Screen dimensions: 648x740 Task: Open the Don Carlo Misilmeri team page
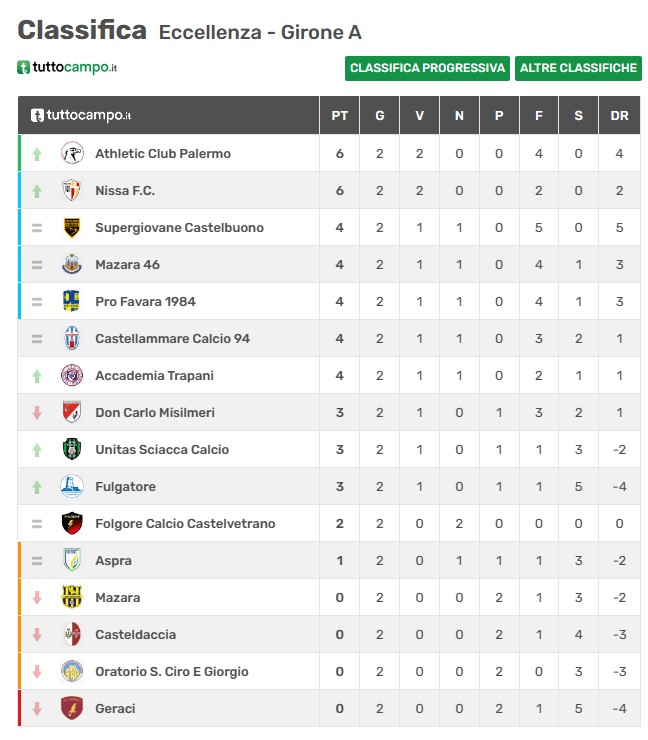click(155, 412)
